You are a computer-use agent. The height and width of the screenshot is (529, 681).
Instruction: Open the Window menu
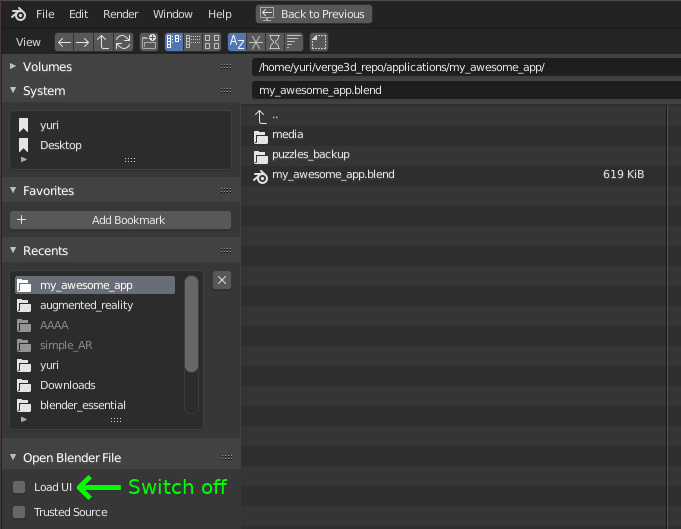tap(172, 14)
